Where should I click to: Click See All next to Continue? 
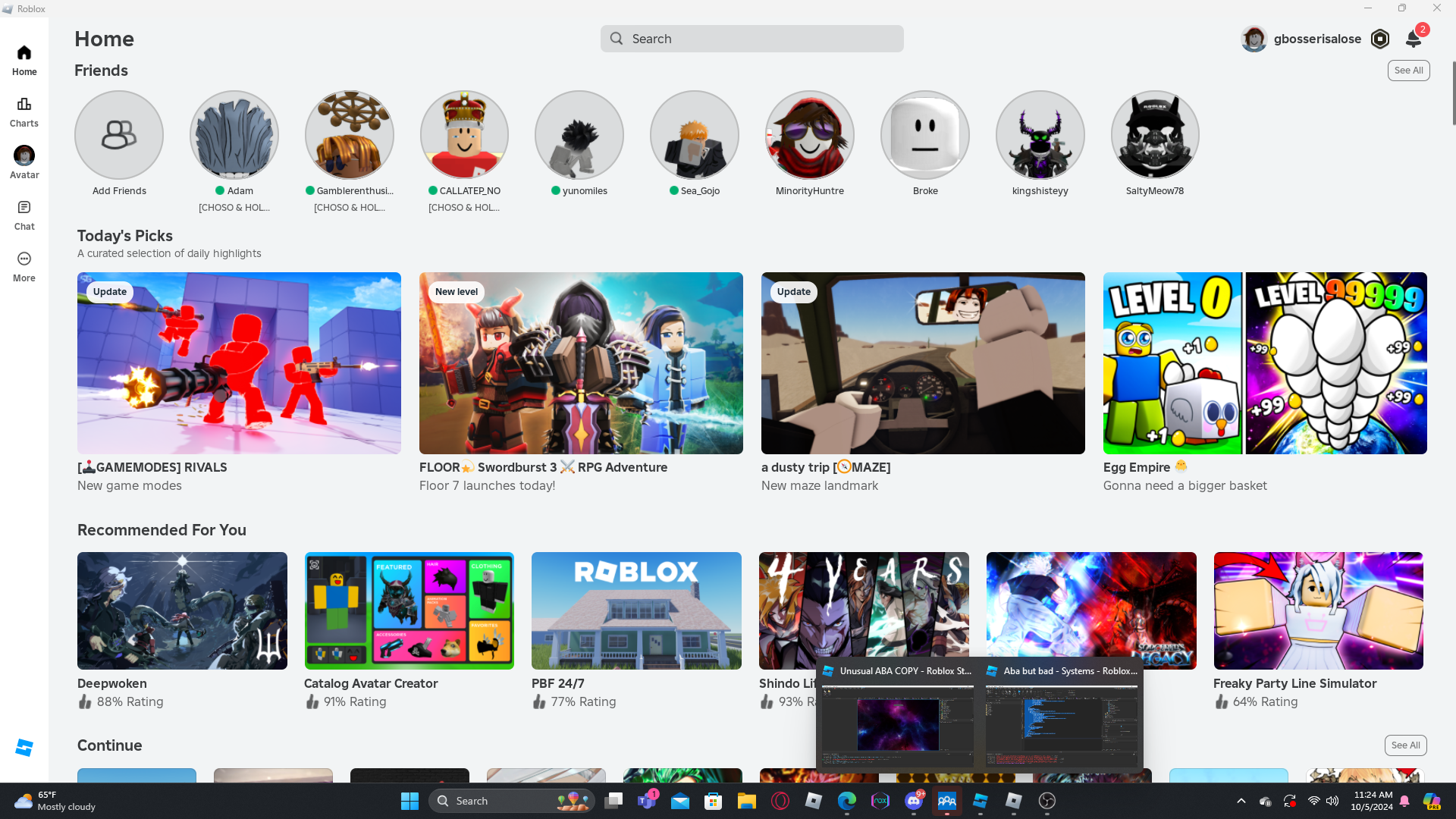click(x=1405, y=745)
